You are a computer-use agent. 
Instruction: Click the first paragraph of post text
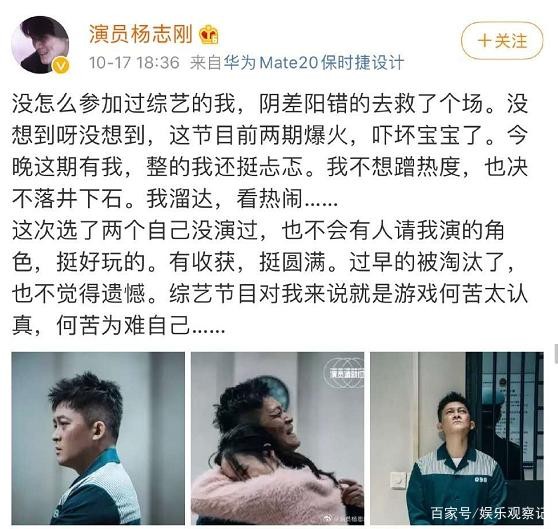tap(270, 151)
